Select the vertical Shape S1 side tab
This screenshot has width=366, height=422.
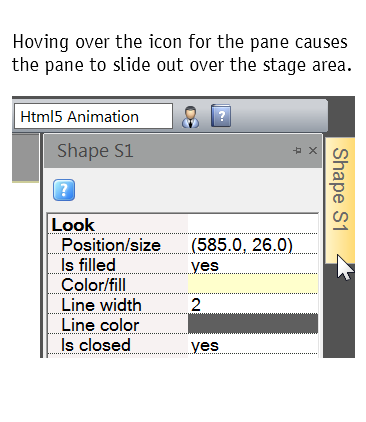pyautogui.click(x=340, y=200)
